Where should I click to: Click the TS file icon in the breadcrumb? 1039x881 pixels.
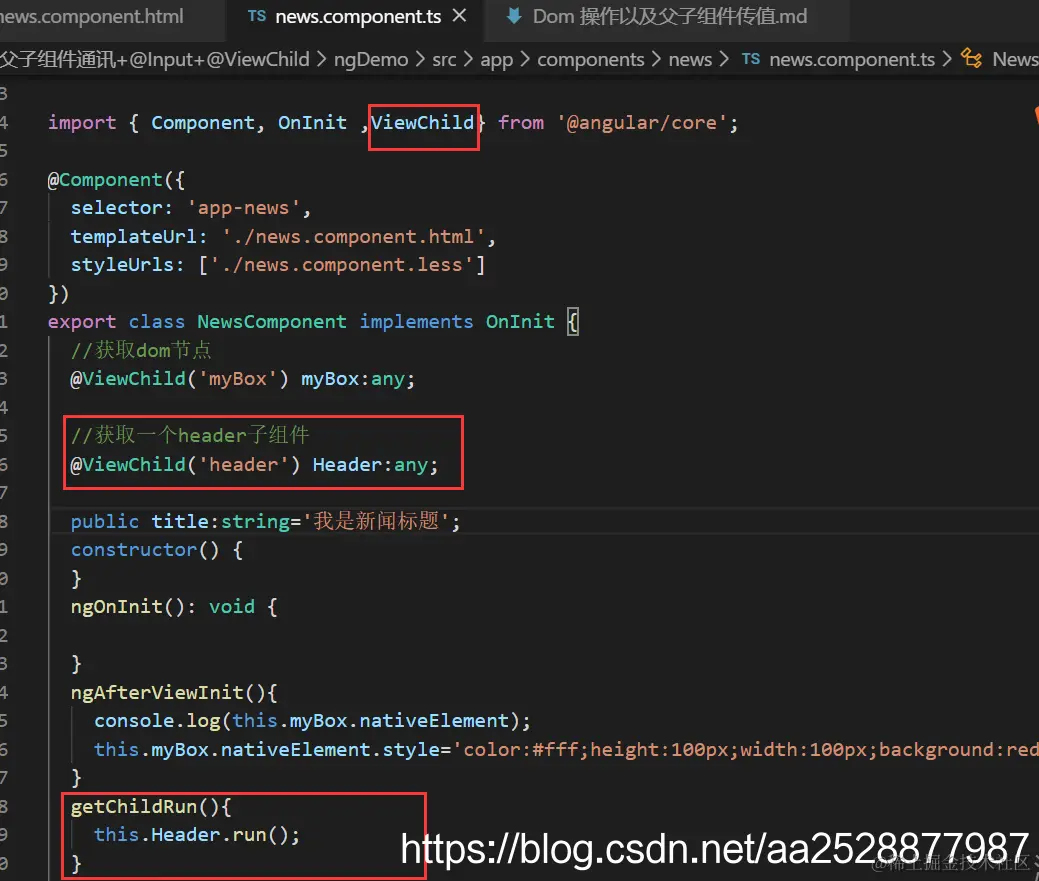(751, 59)
